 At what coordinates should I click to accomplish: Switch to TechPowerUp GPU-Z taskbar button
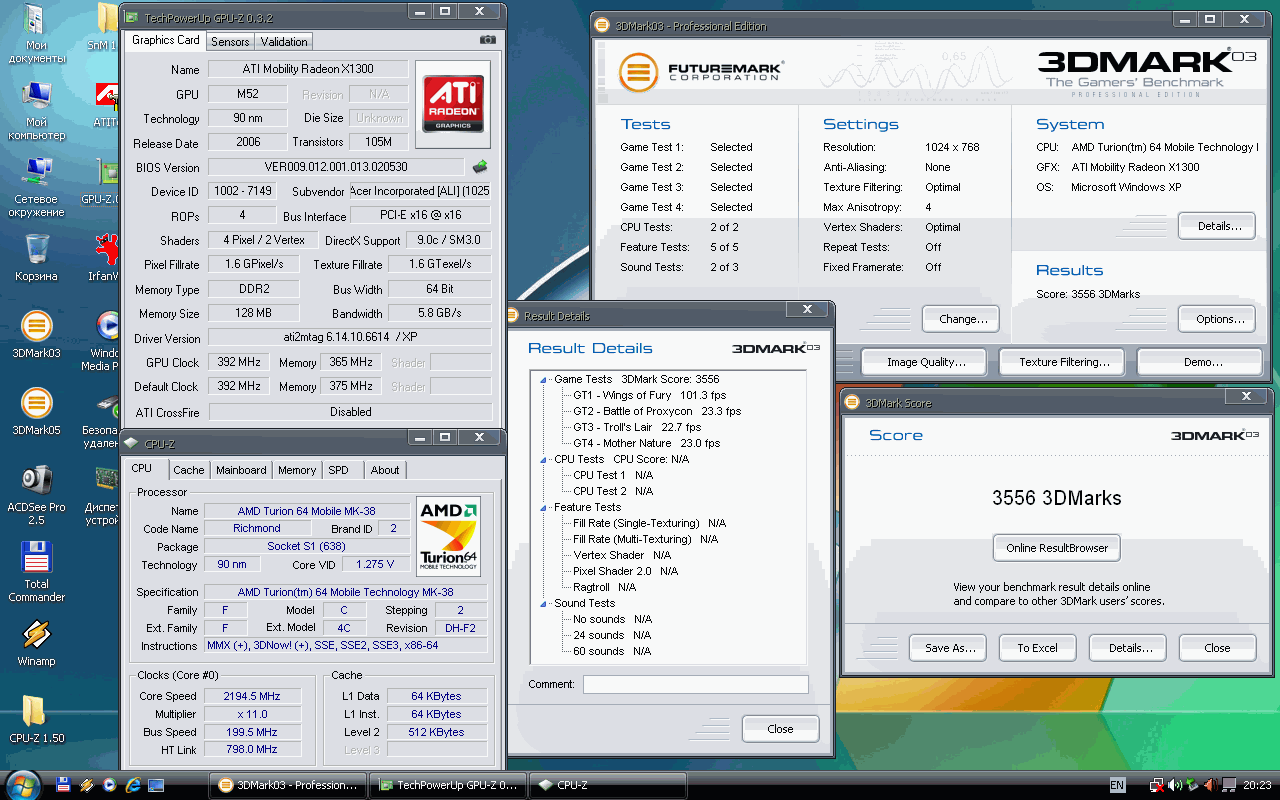pyautogui.click(x=447, y=785)
